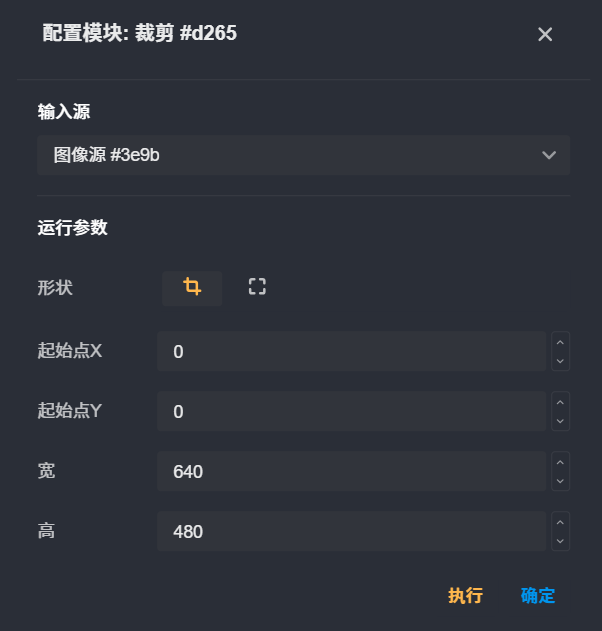Image resolution: width=602 pixels, height=631 pixels.
Task: Select the crop rectangle shape icon
Action: point(192,288)
